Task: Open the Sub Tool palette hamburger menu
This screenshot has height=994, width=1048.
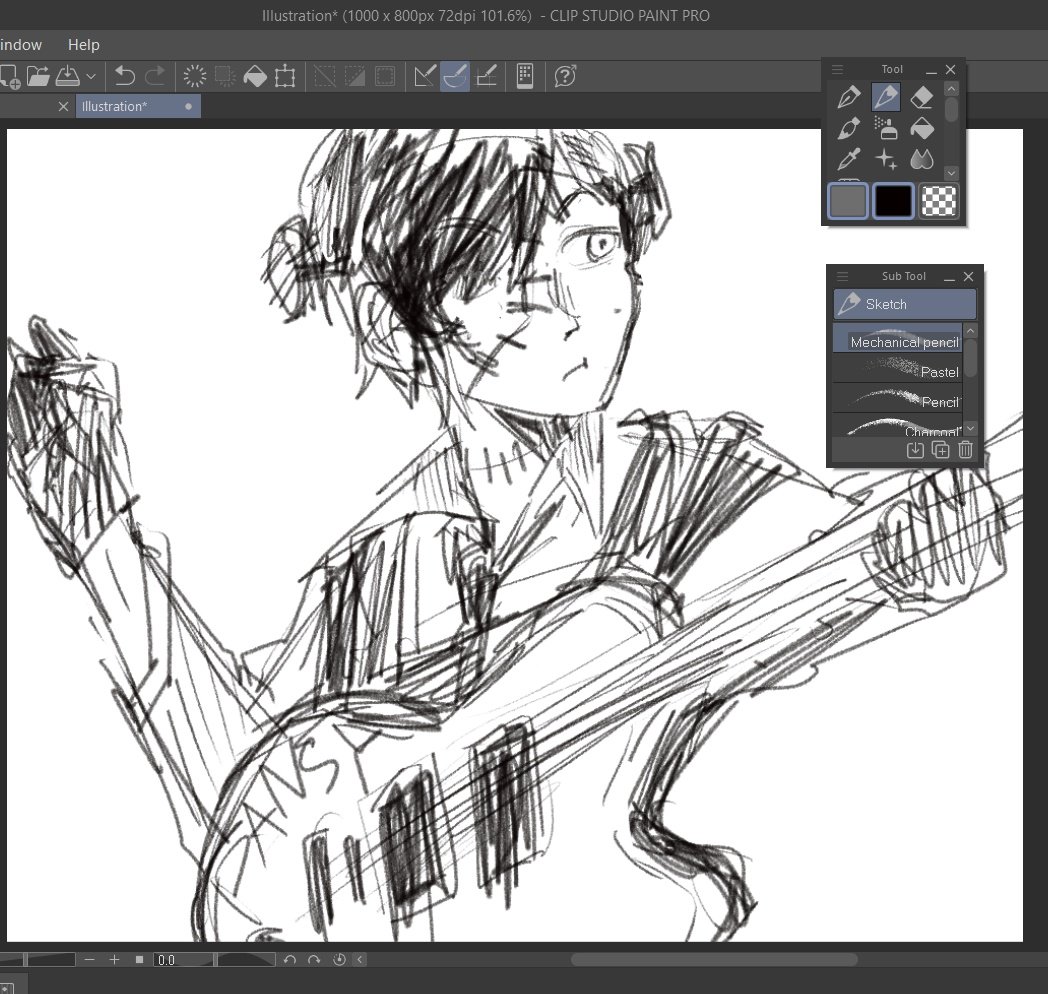Action: (x=843, y=276)
